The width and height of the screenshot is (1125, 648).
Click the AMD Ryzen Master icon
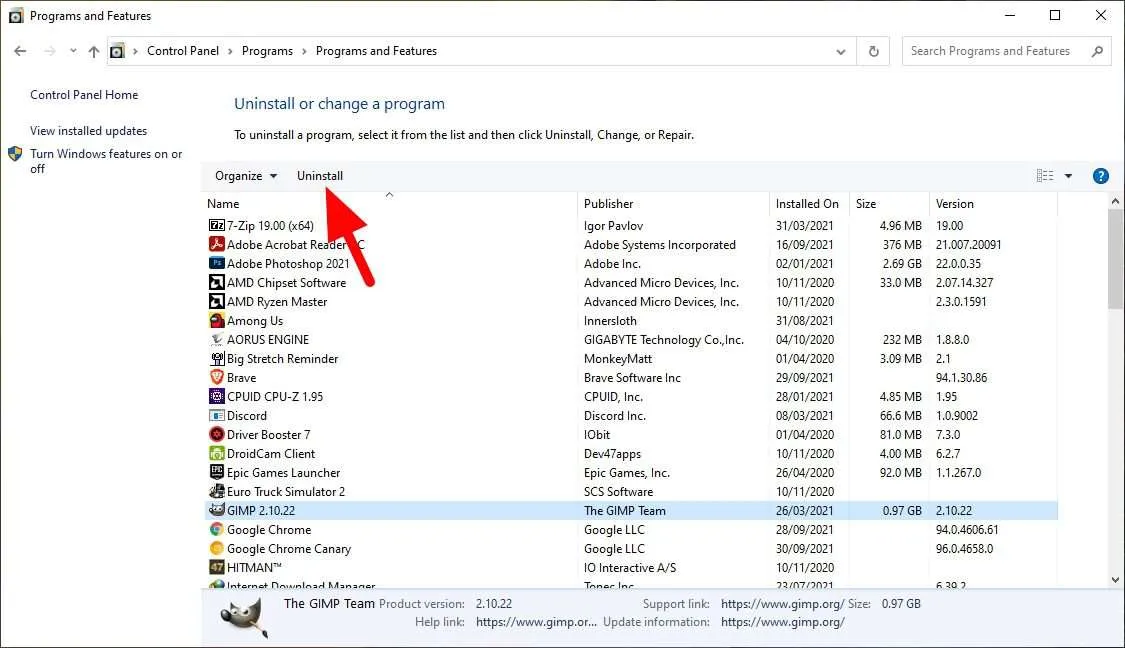pos(216,301)
